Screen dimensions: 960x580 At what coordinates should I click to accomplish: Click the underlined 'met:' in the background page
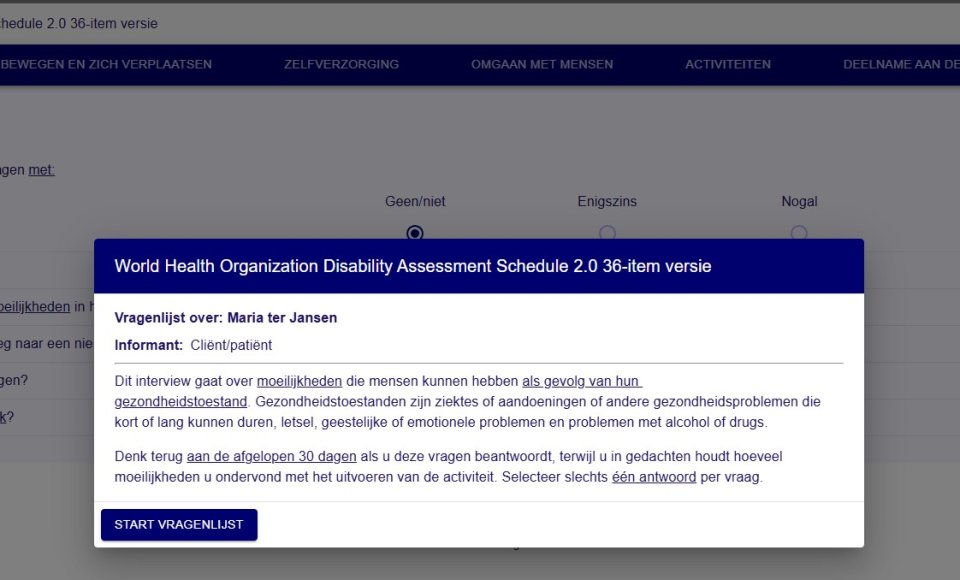[x=42, y=170]
